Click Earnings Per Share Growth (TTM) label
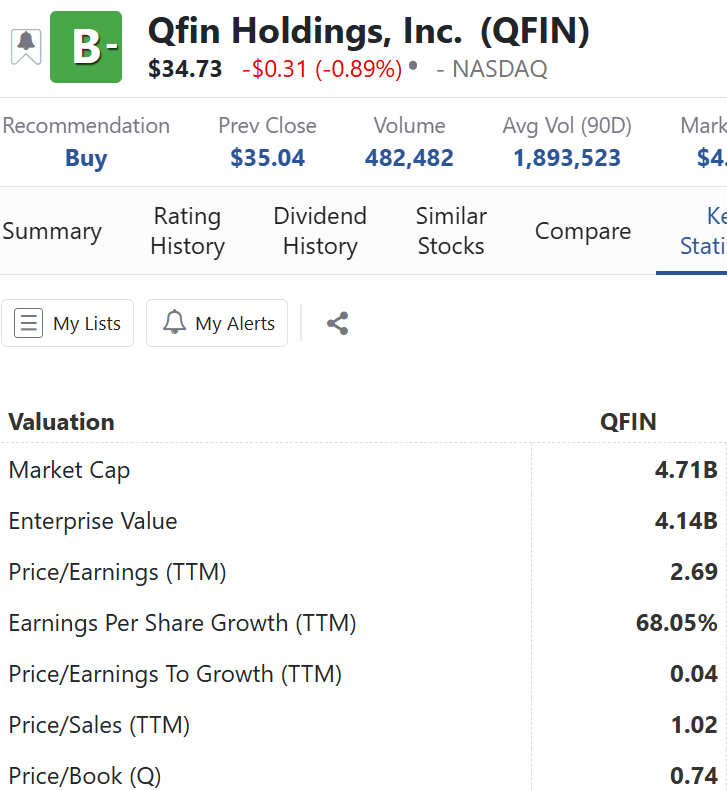This screenshot has width=727, height=790. tap(182, 623)
